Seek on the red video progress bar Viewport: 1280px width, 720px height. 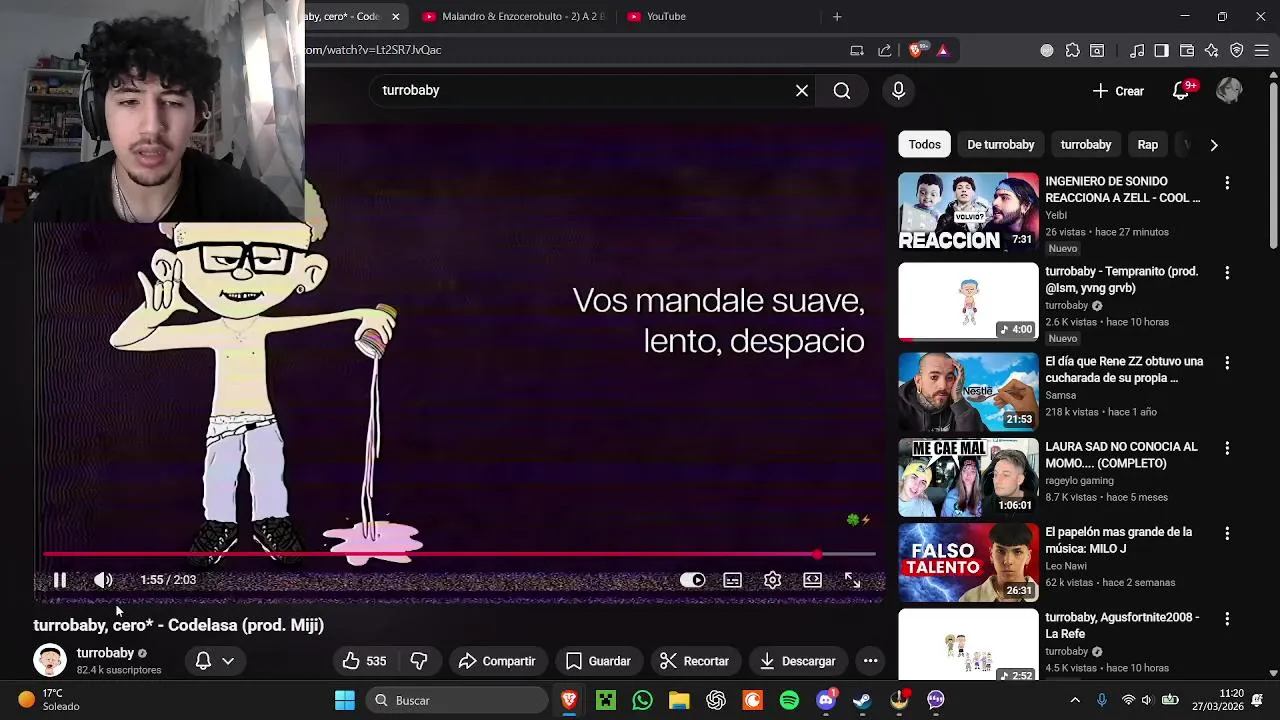pos(460,554)
